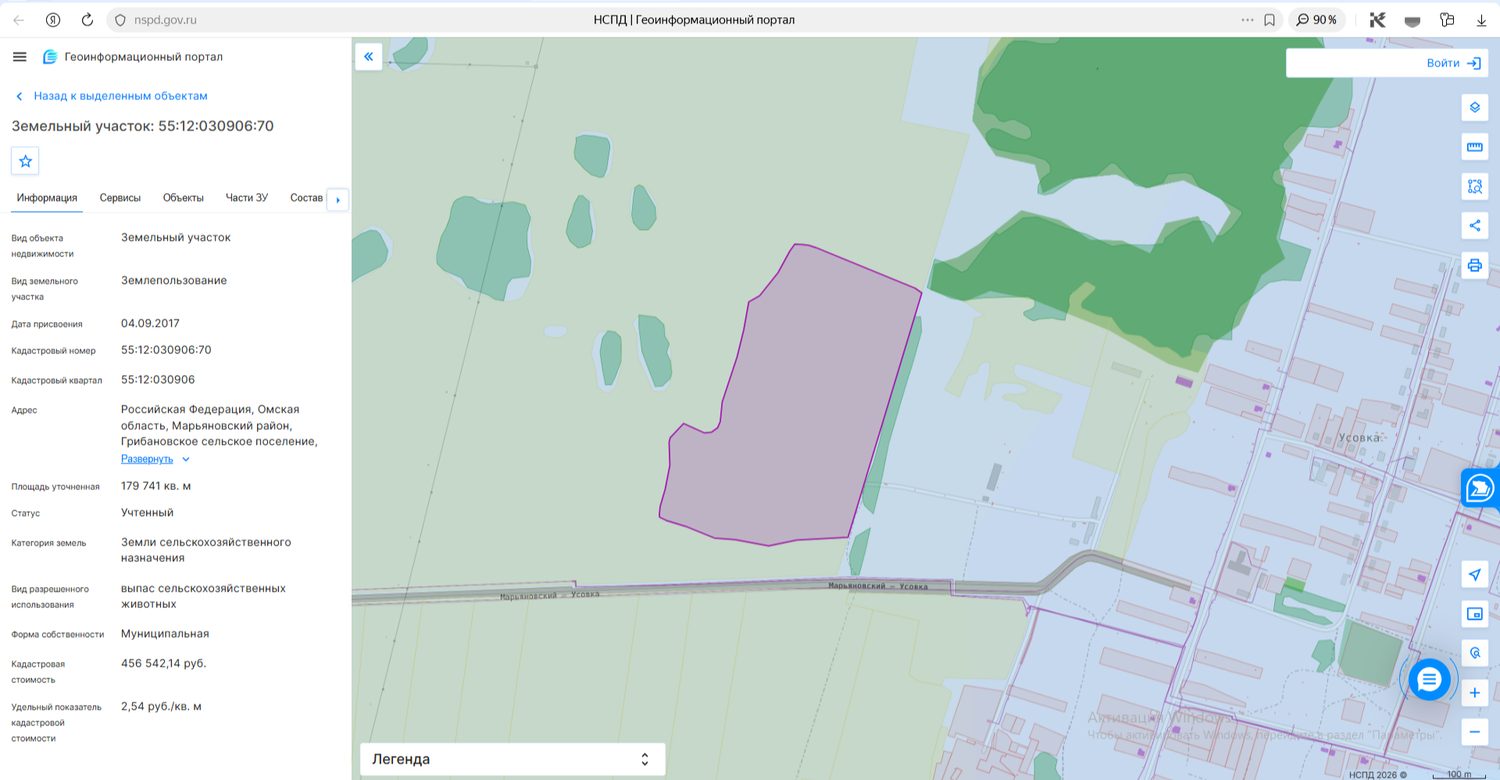Select the Информация tab

[x=47, y=198]
